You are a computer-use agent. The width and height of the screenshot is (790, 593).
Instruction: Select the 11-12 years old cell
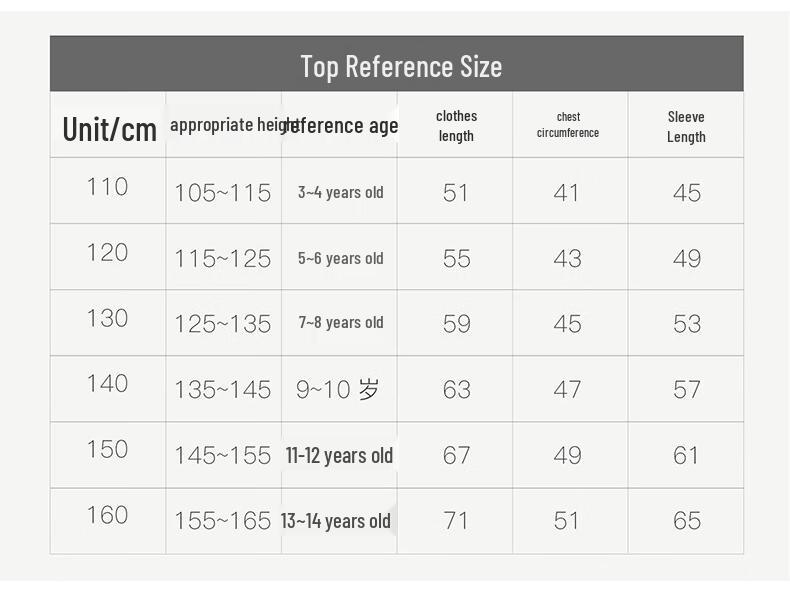pyautogui.click(x=339, y=455)
